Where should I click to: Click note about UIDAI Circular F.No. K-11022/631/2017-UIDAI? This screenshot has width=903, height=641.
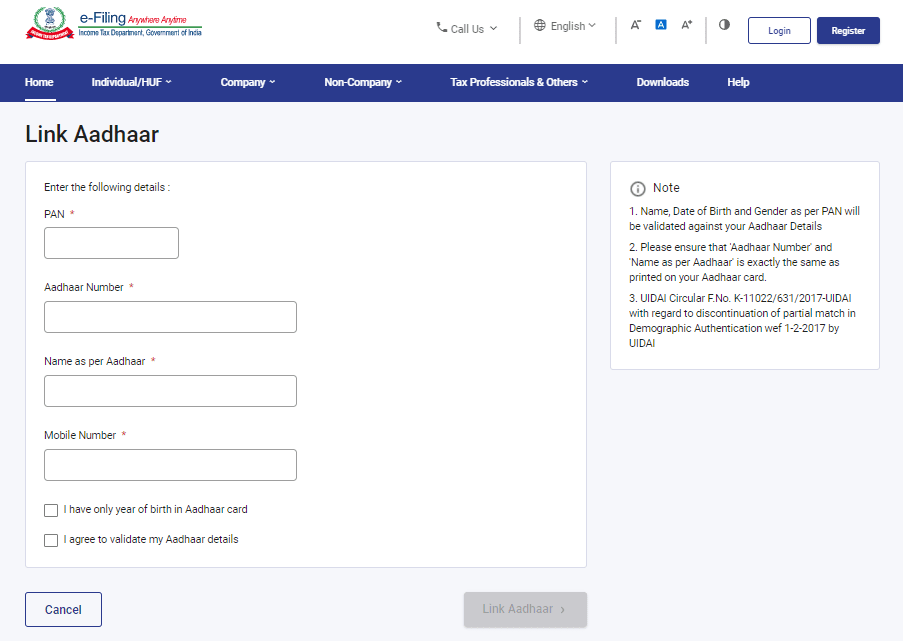[743, 321]
